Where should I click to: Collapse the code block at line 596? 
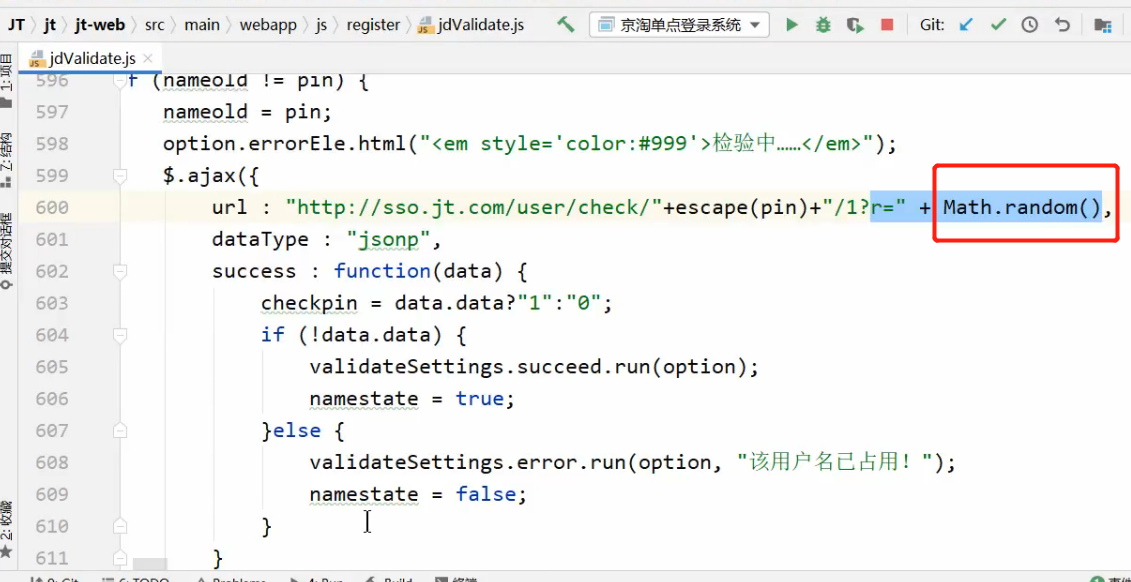[x=120, y=81]
